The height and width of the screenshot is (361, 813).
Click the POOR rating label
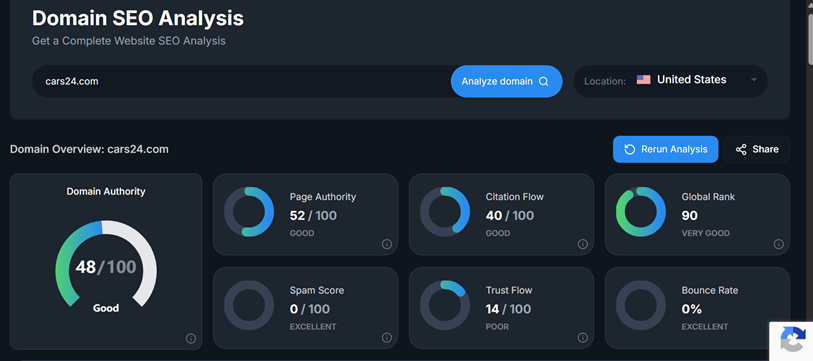[497, 327]
